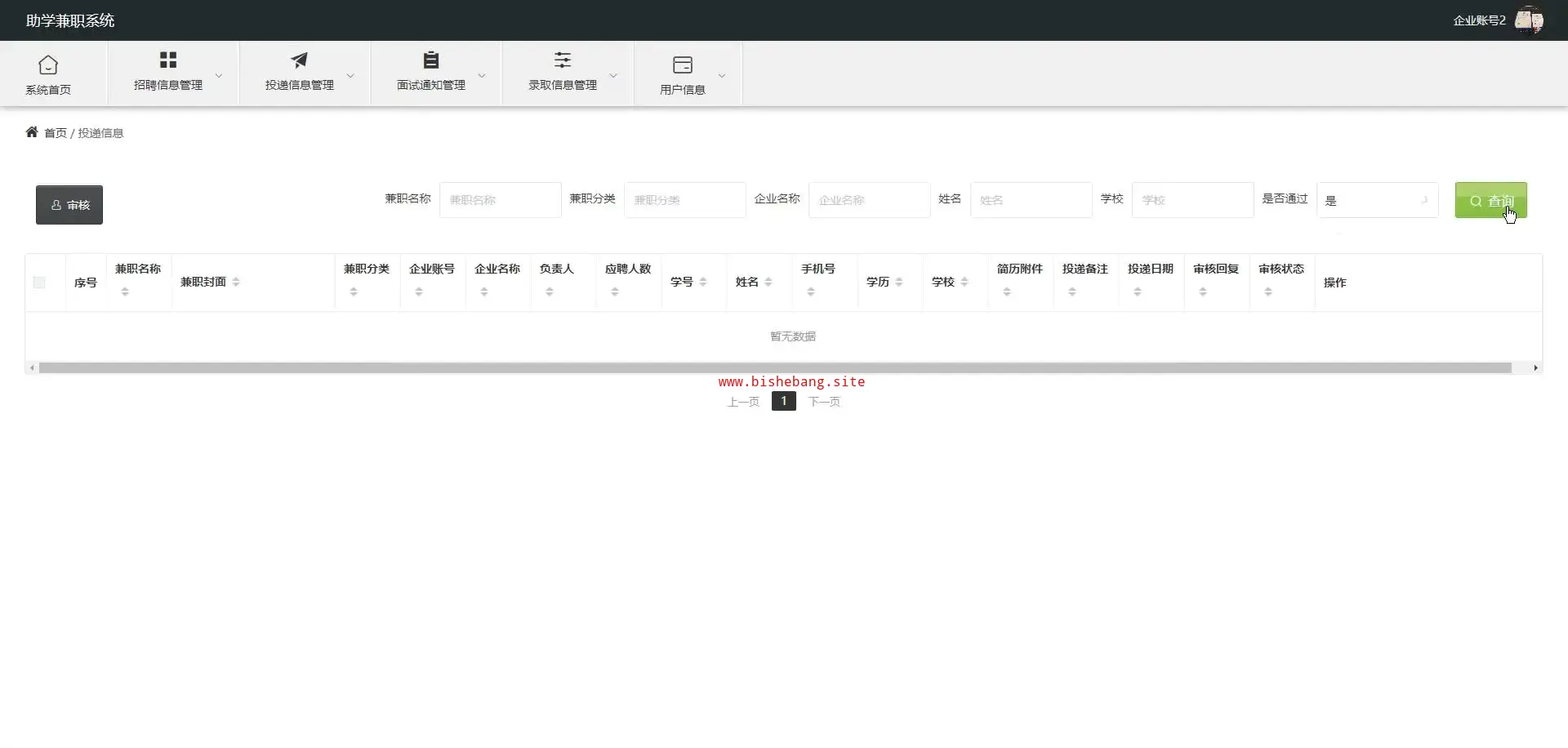Sort by 应聘人数 column arrows
The width and height of the screenshot is (1568, 748).
tap(615, 292)
